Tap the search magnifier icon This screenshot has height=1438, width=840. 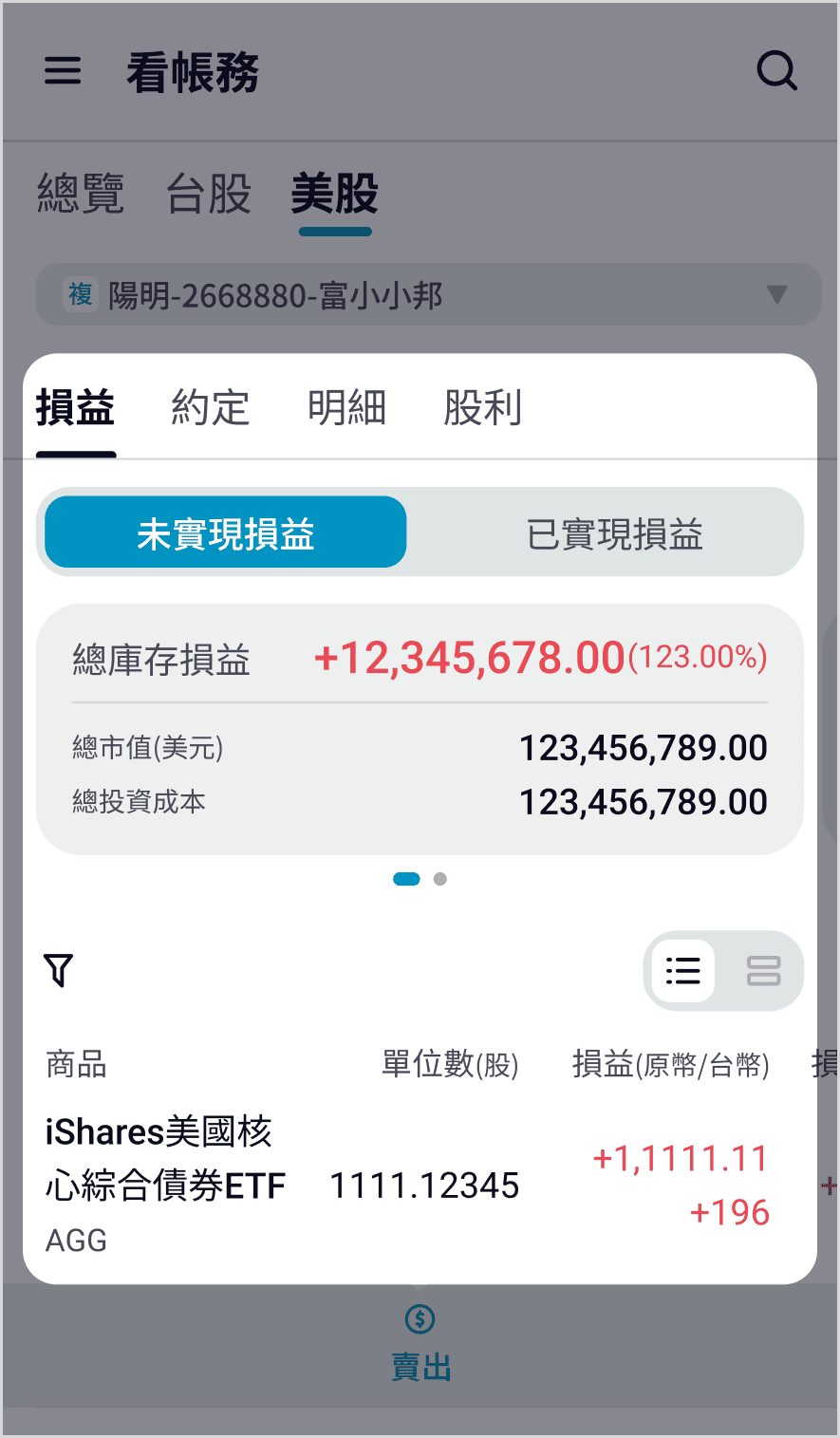776,71
